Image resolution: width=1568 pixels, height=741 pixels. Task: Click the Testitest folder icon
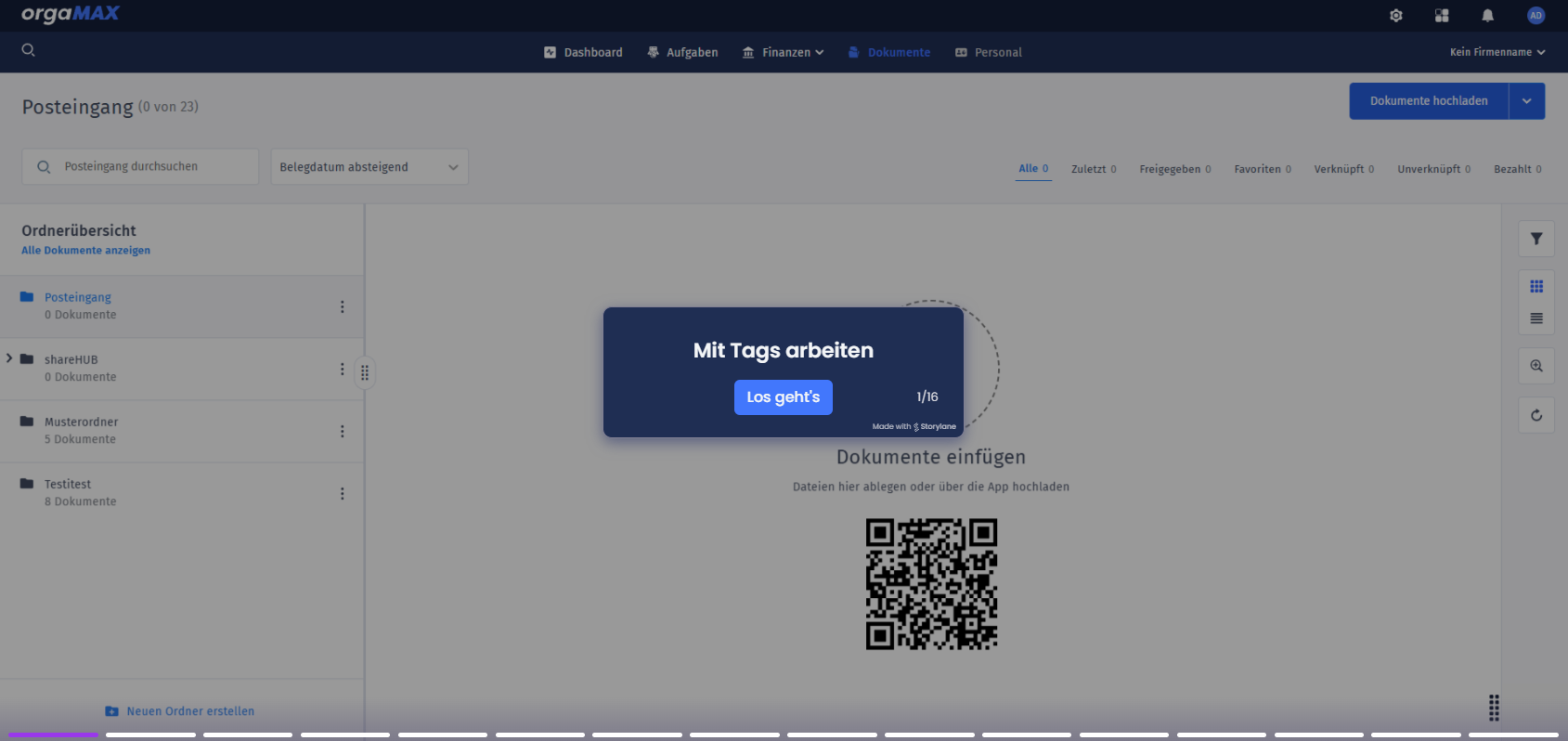(x=27, y=484)
